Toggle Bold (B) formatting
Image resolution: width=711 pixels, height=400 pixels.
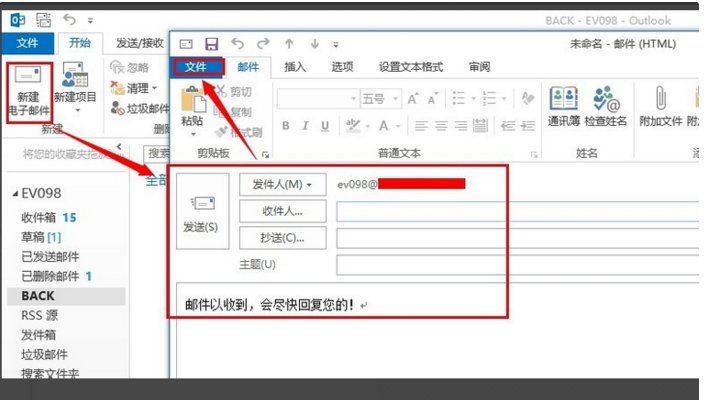[x=286, y=126]
